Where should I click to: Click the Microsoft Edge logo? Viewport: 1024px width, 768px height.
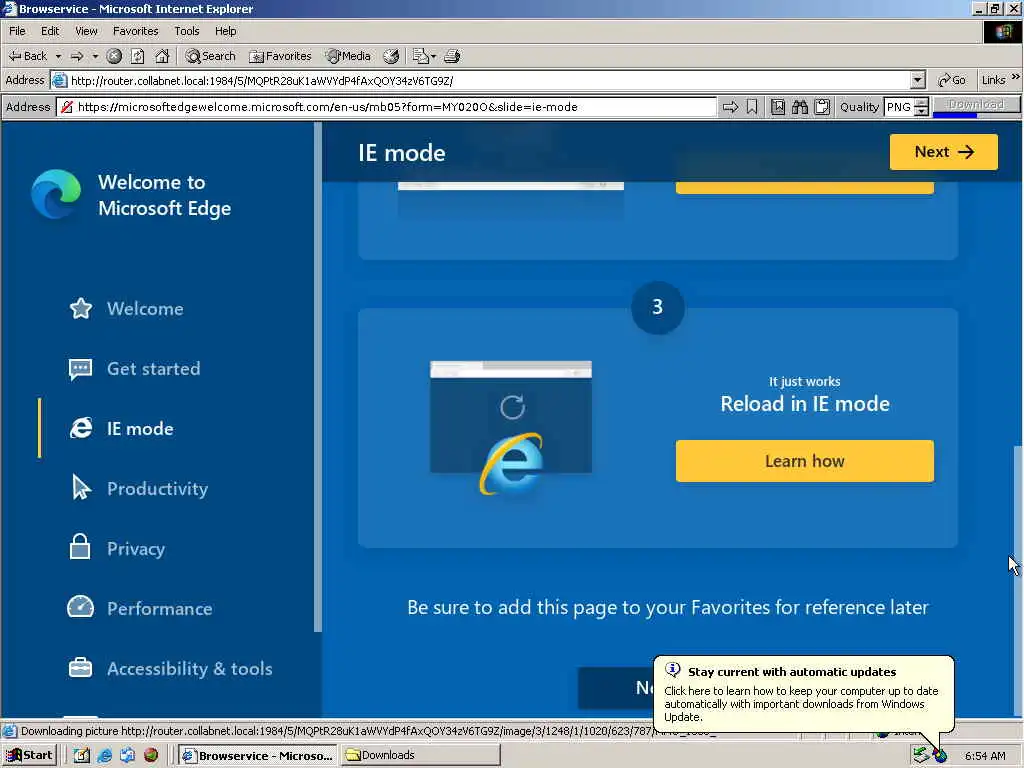pos(56,194)
